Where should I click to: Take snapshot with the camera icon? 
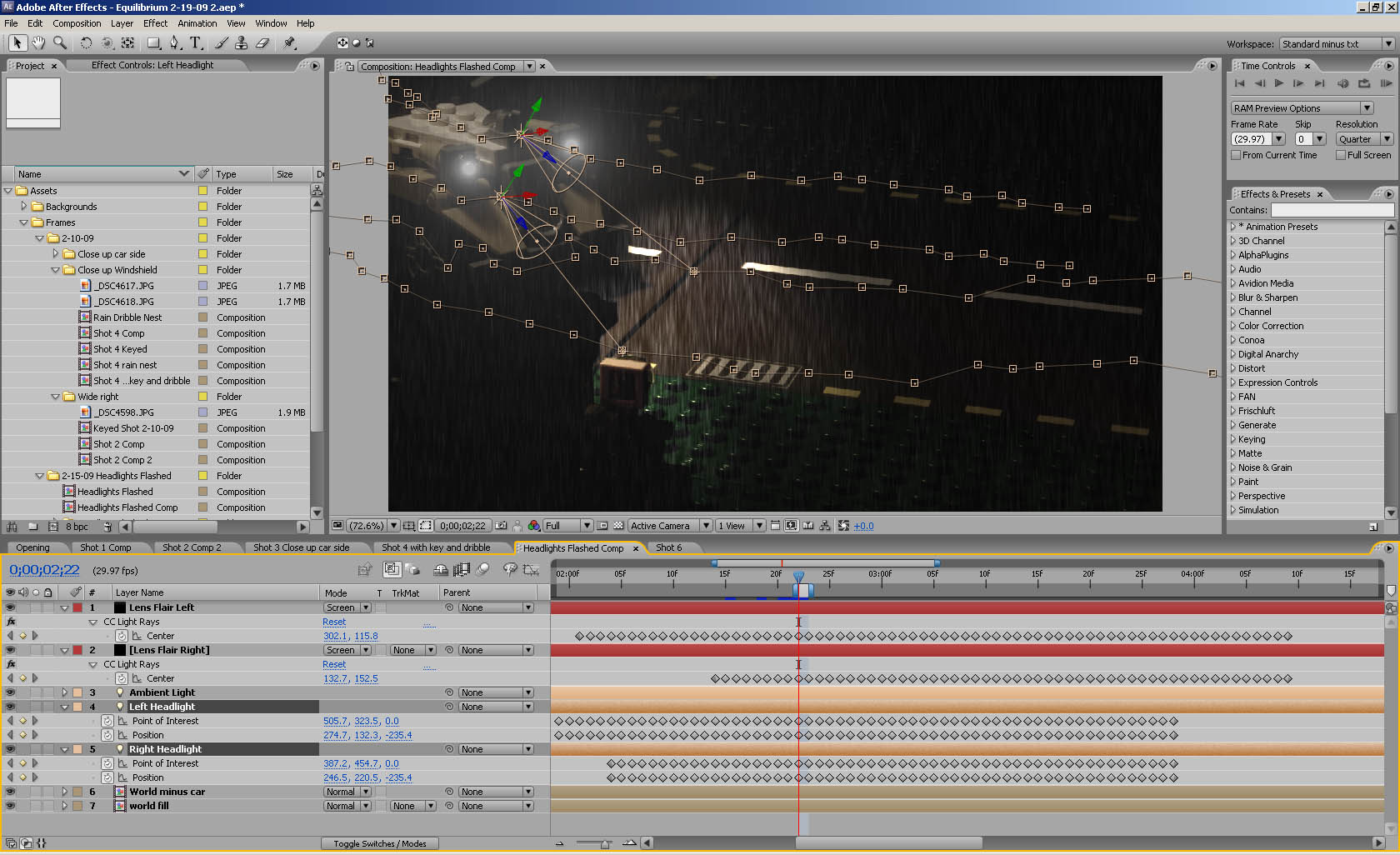coord(501,526)
